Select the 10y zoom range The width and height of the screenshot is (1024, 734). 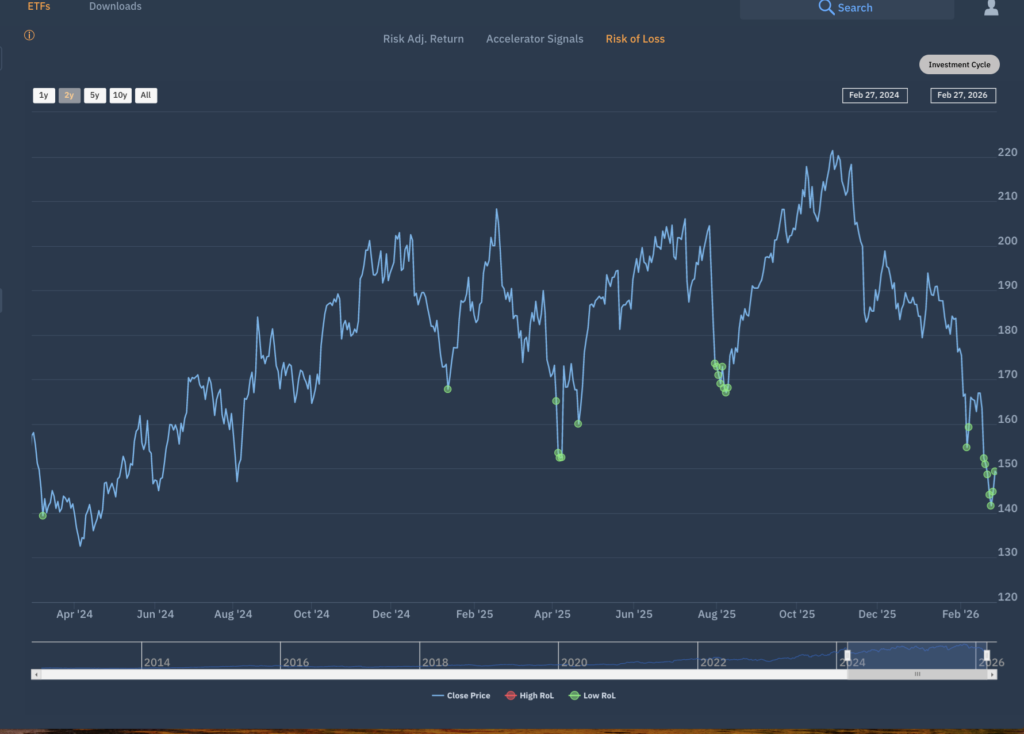(x=120, y=96)
